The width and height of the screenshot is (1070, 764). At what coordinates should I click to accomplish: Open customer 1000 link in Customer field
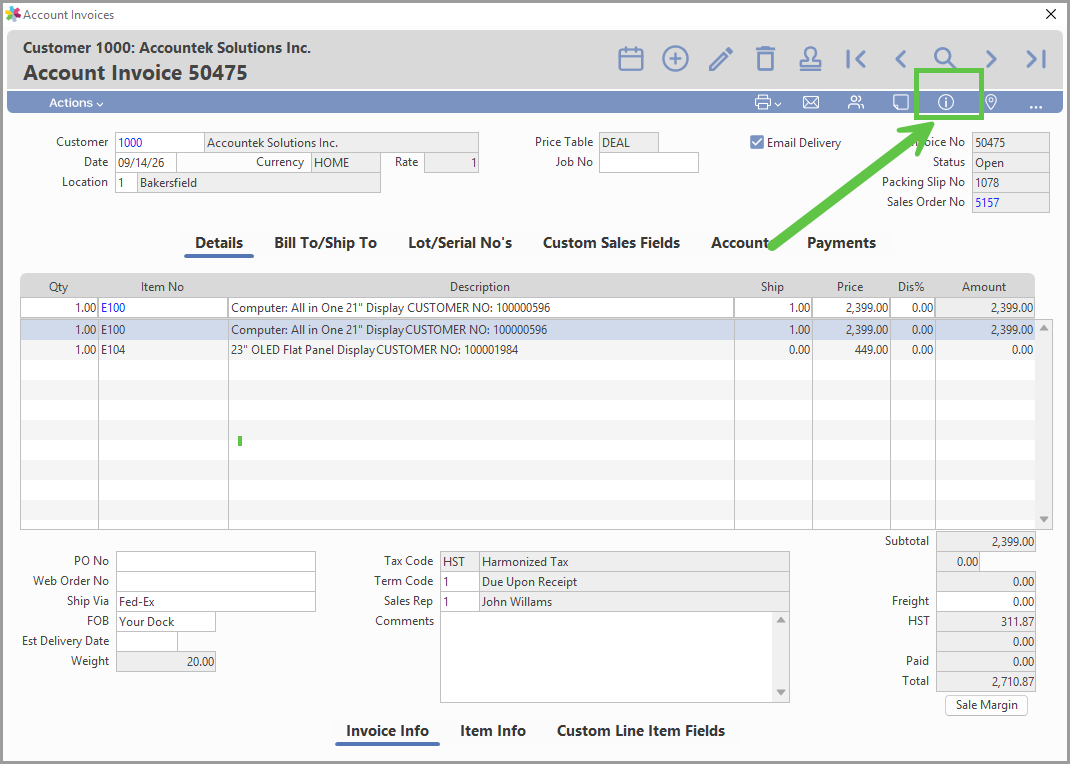(x=130, y=143)
